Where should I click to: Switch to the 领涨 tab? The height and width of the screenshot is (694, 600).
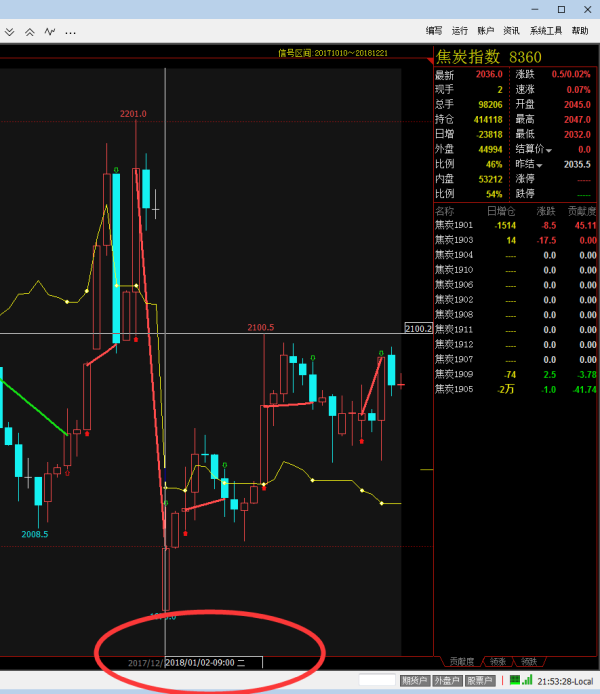pos(497,662)
